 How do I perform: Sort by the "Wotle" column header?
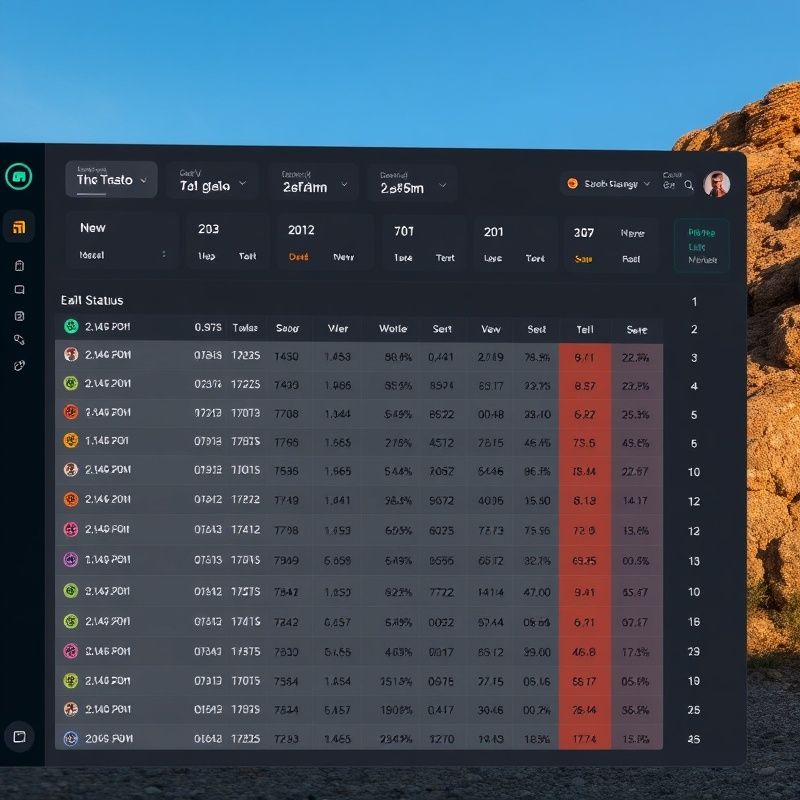(x=393, y=329)
